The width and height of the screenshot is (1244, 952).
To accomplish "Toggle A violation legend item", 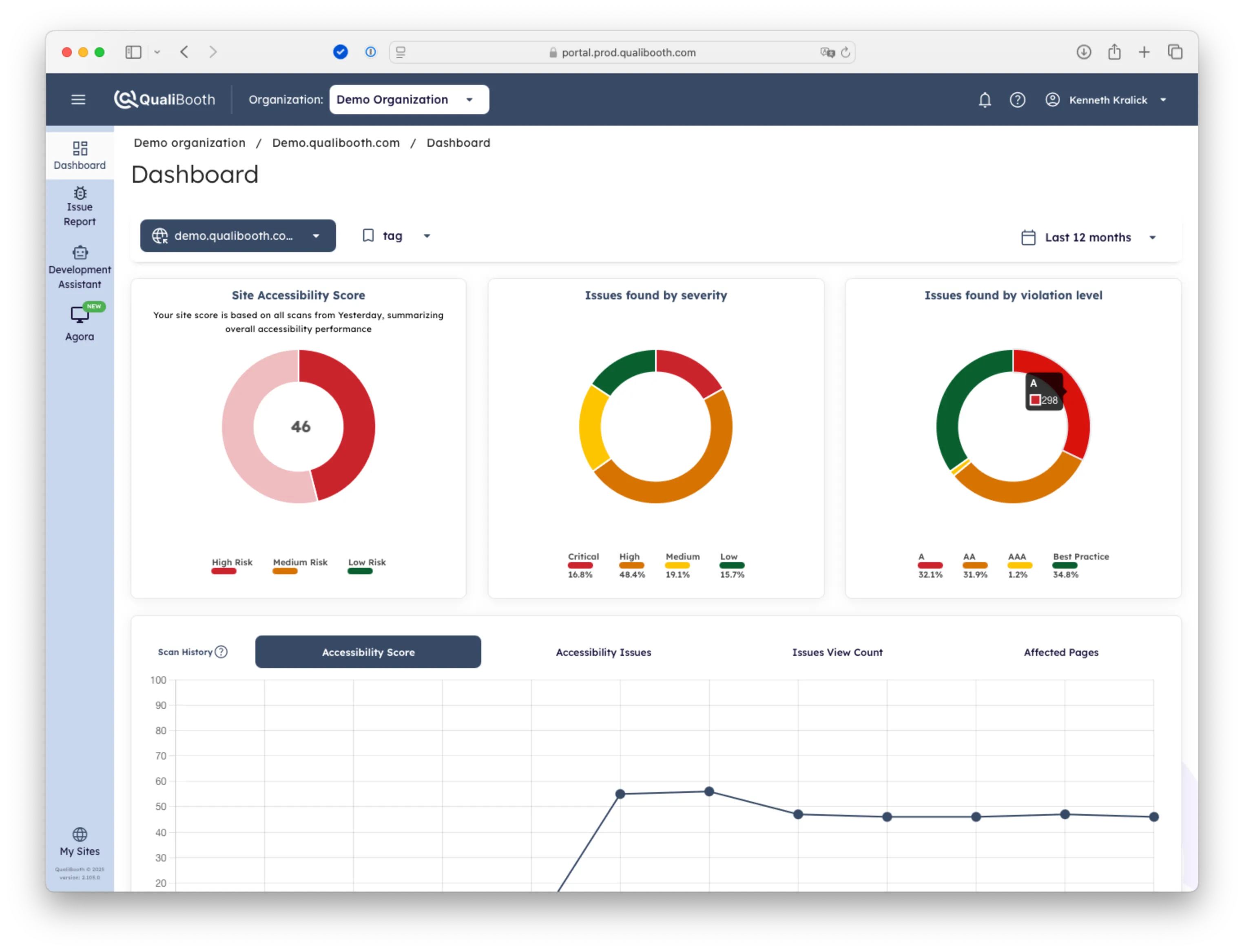I will click(x=931, y=567).
